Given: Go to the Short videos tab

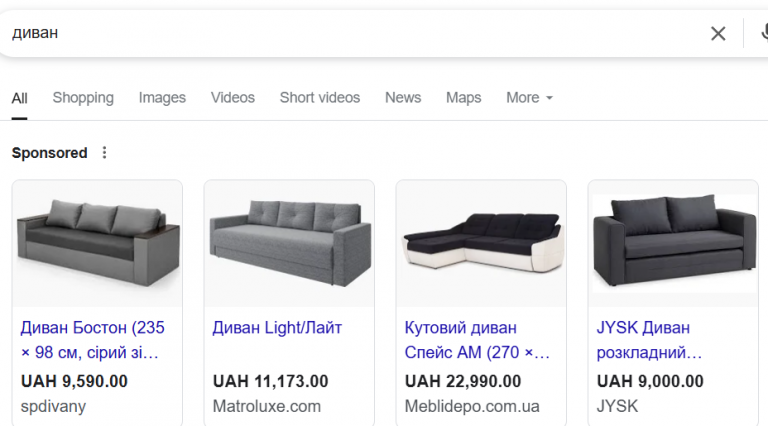Looking at the screenshot, I should [x=320, y=97].
